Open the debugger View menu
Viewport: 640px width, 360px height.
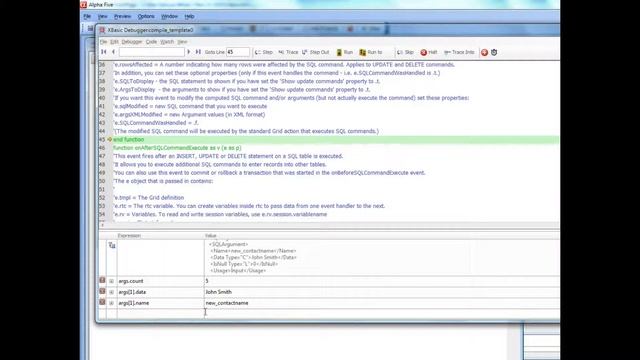pyautogui.click(x=182, y=42)
